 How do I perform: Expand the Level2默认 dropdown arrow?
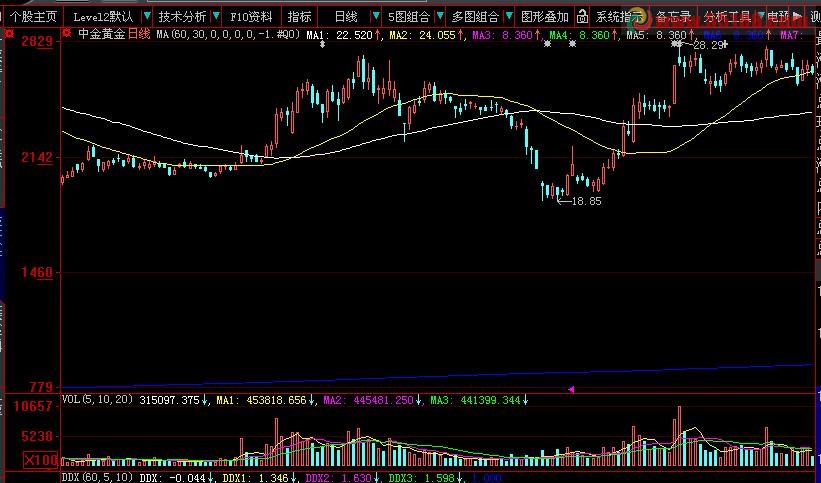click(x=147, y=17)
